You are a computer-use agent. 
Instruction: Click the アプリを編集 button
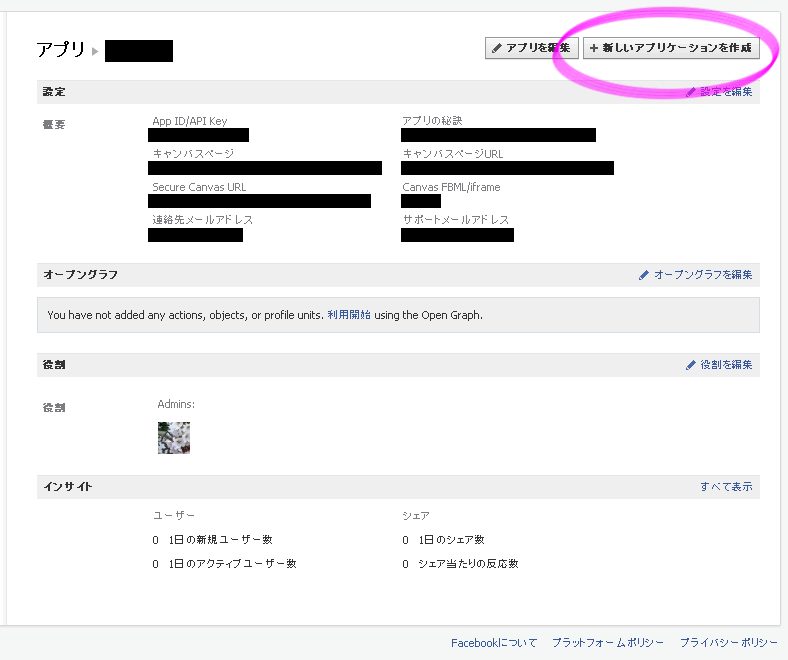[532, 48]
